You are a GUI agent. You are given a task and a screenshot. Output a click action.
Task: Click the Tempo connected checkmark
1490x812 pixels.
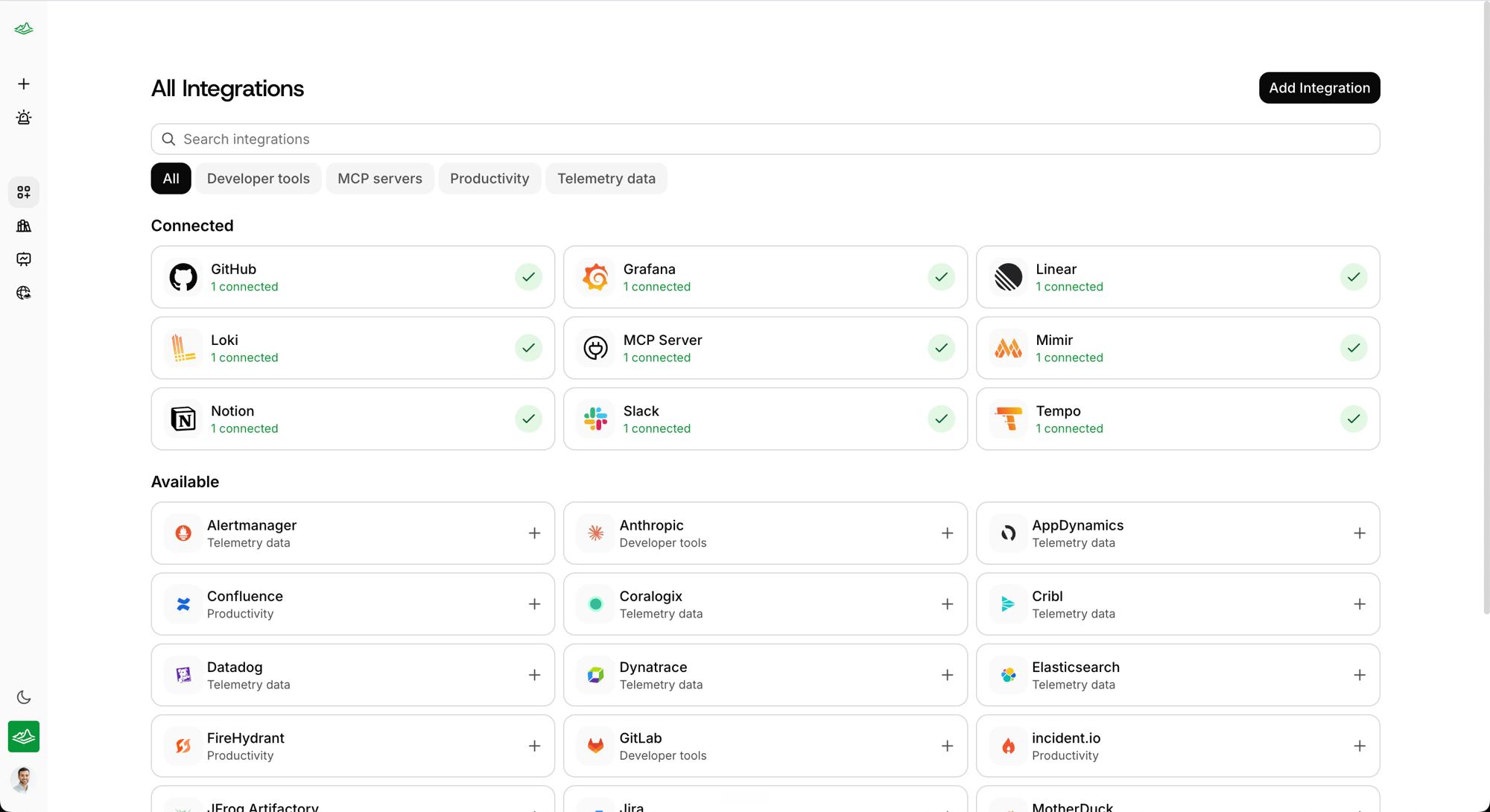pyautogui.click(x=1354, y=419)
